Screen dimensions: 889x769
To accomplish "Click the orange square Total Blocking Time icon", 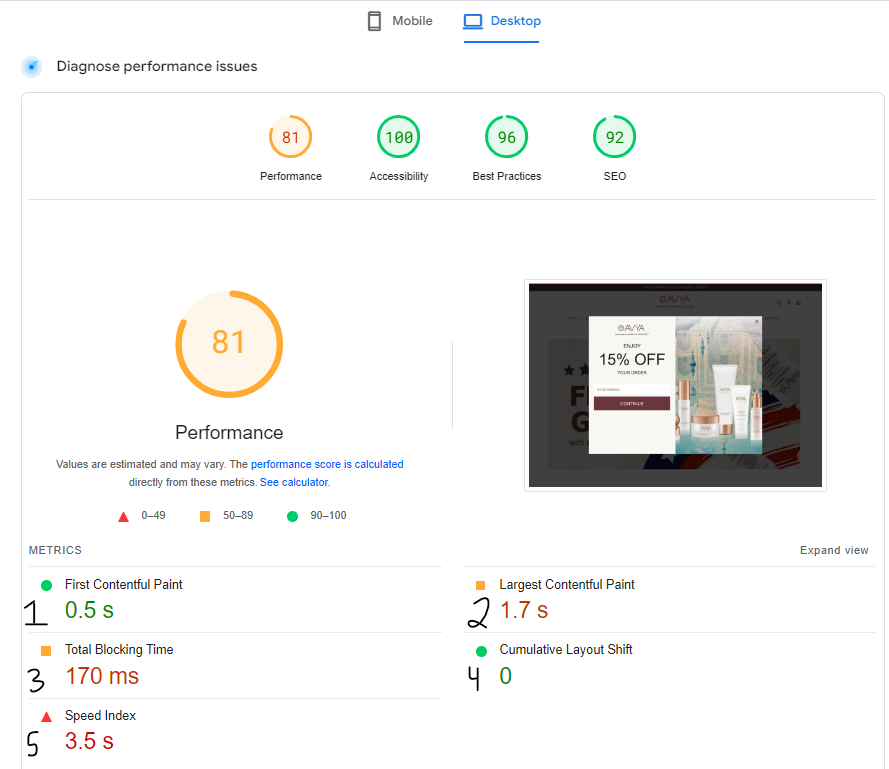I will 46,650.
